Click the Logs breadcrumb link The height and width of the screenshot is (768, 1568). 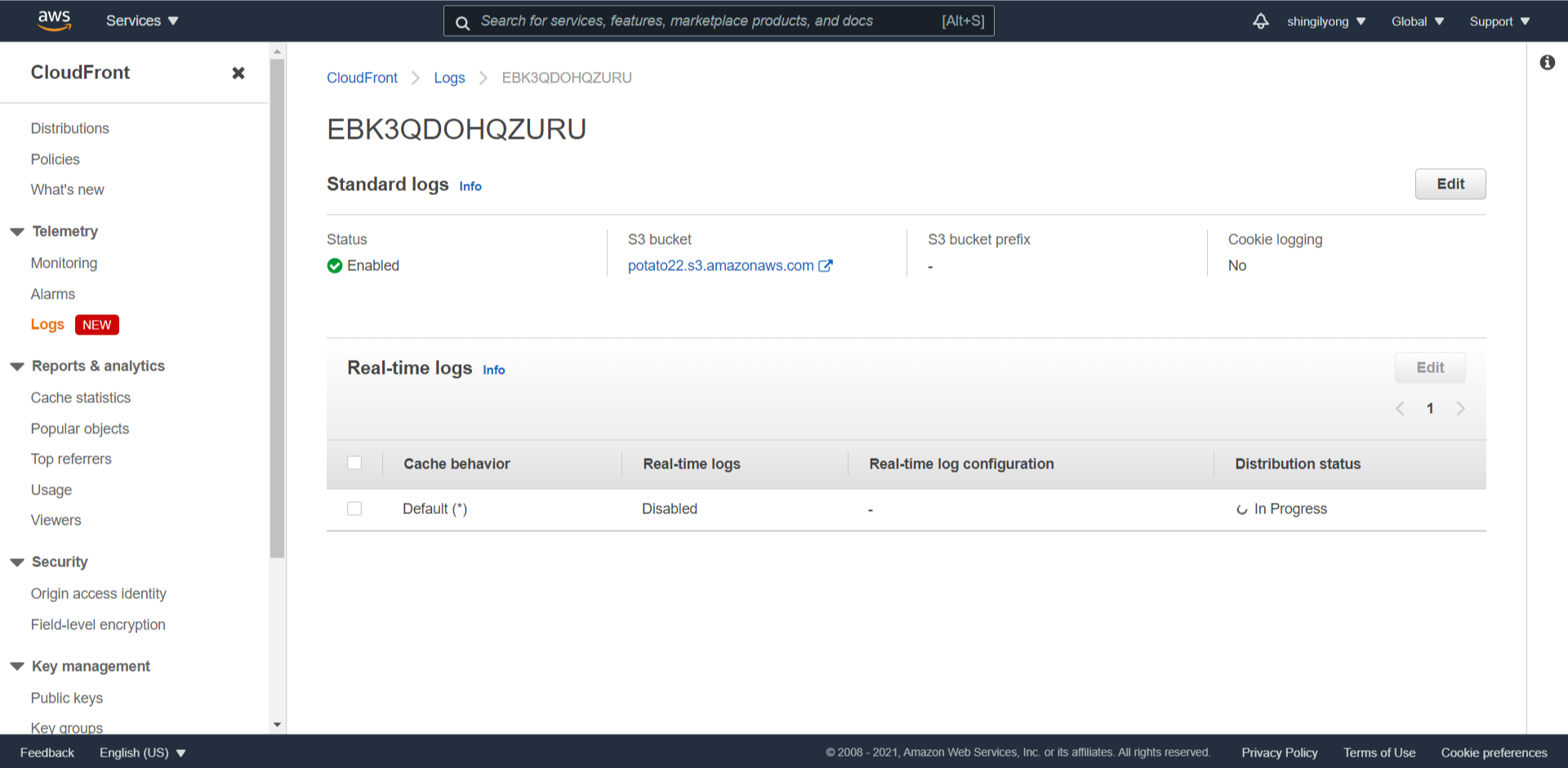point(449,78)
